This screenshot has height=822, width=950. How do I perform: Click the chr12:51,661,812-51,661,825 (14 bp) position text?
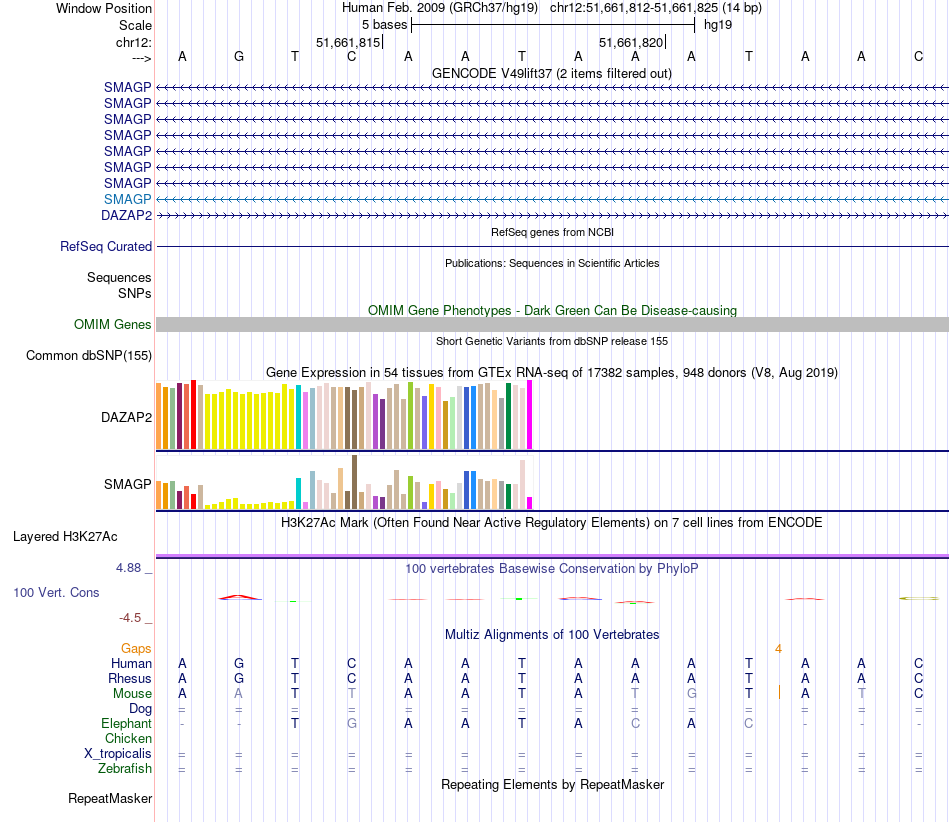click(x=656, y=8)
